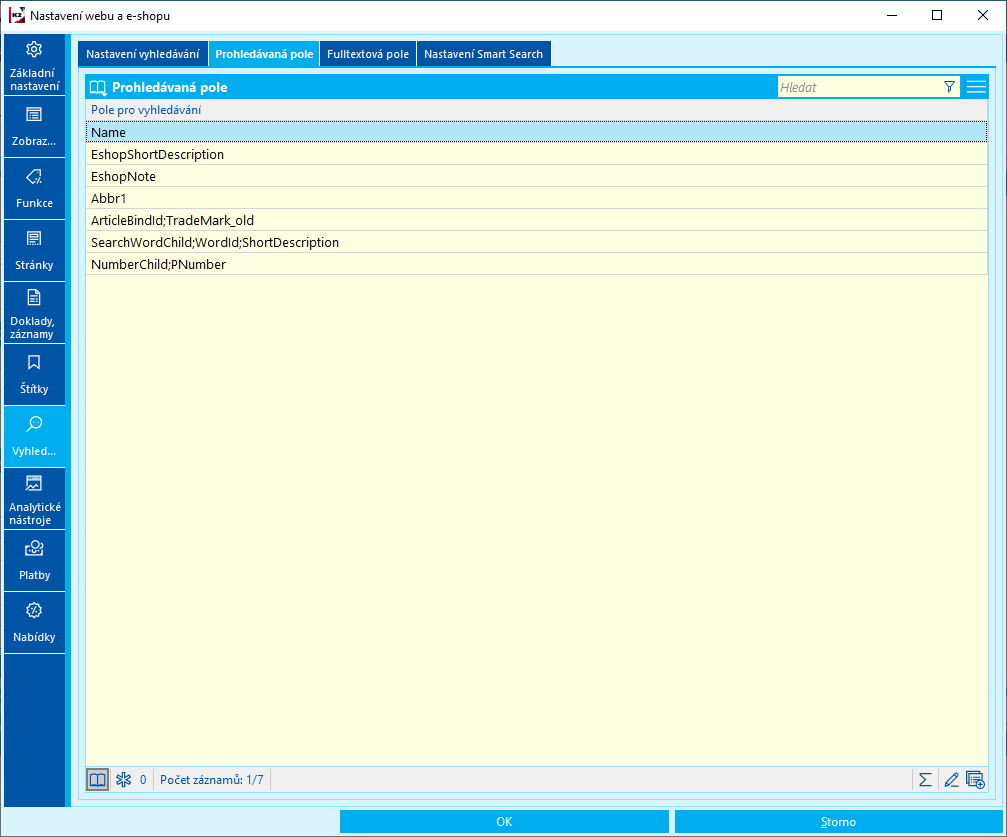Click the book icon beside Prohledávaná pole title
This screenshot has height=837, width=1007.
tap(98, 87)
